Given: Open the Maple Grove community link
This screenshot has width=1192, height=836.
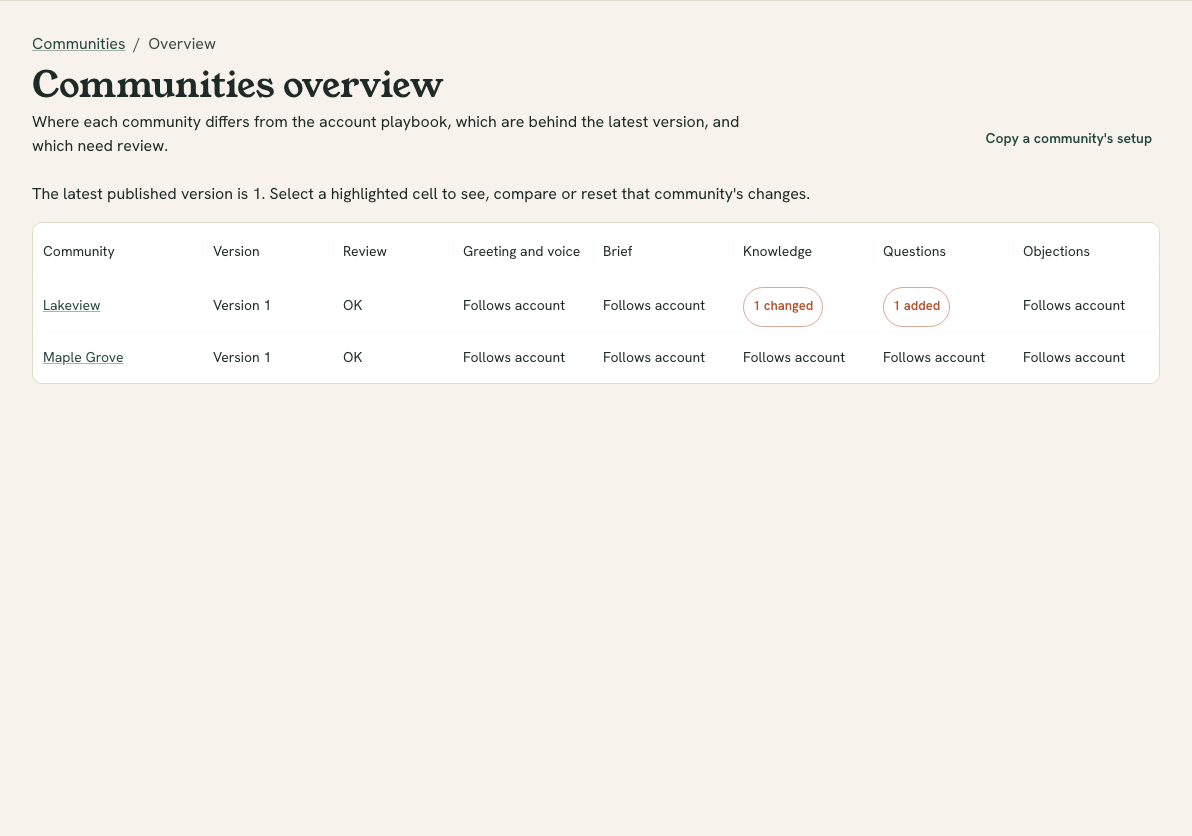Looking at the screenshot, I should (83, 357).
